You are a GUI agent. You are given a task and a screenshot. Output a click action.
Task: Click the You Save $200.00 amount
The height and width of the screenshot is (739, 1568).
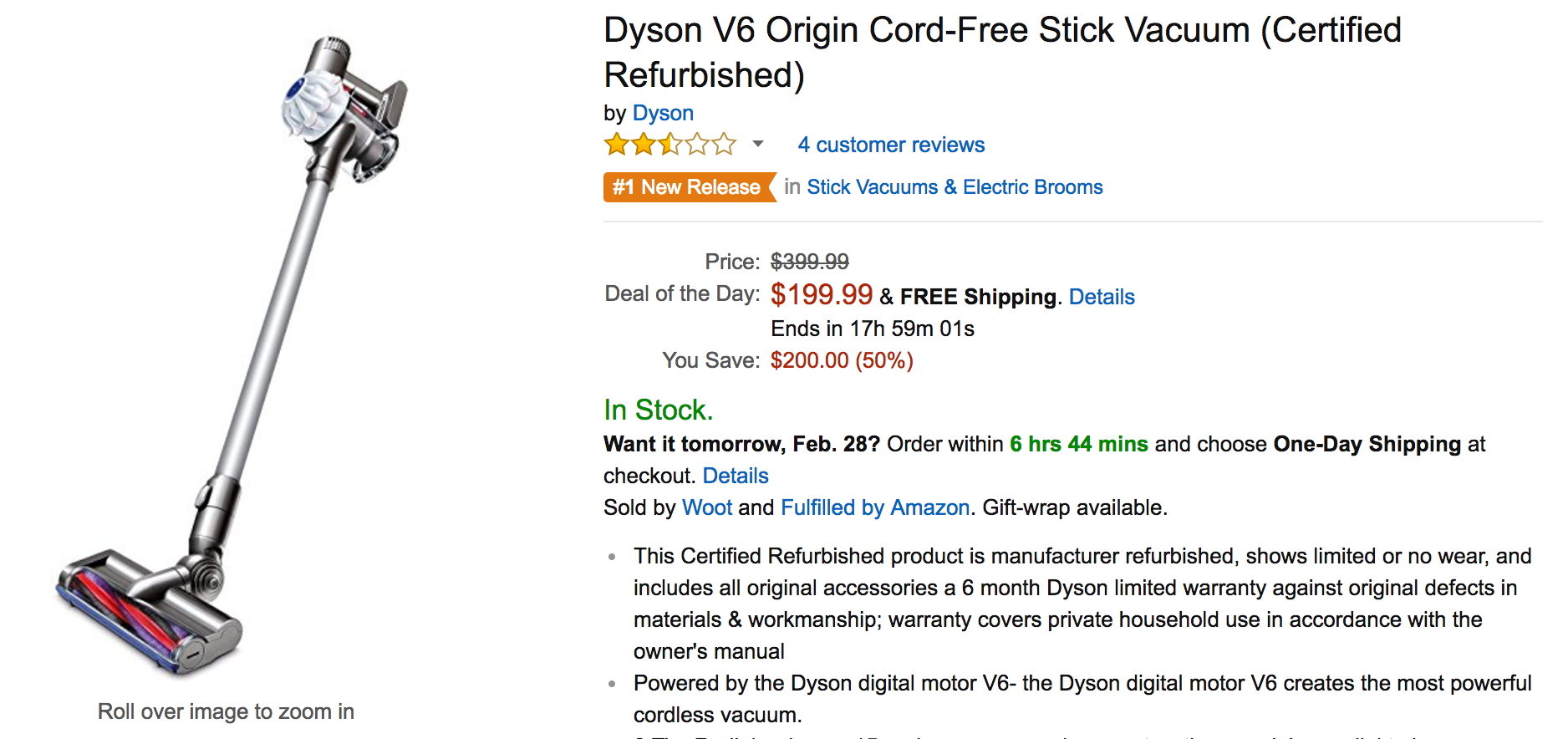click(841, 360)
